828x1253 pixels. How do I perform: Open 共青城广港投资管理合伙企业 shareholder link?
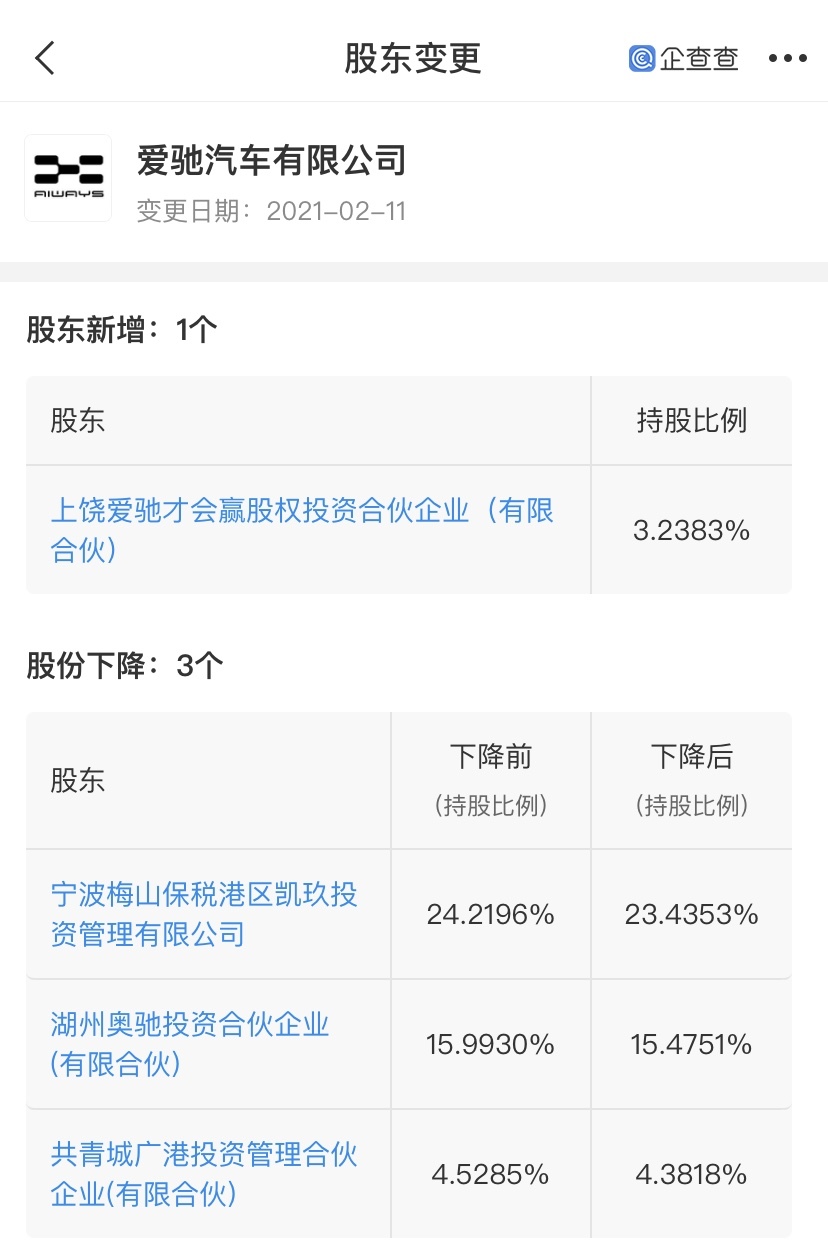[x=204, y=1174]
